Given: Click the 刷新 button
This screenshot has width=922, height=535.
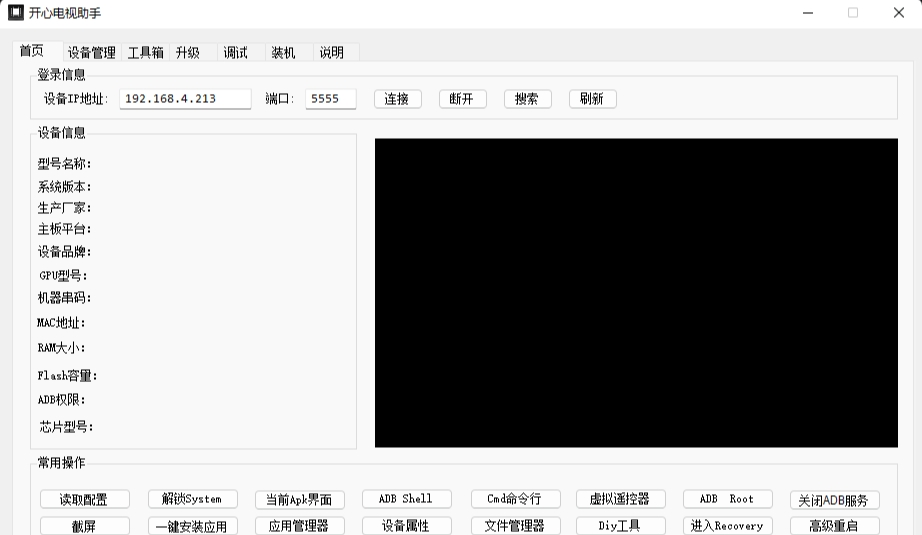Looking at the screenshot, I should pos(593,99).
